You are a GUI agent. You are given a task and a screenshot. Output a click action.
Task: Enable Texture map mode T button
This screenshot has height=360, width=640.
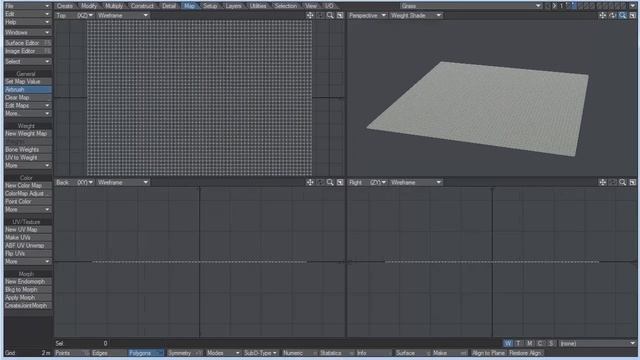tap(518, 343)
